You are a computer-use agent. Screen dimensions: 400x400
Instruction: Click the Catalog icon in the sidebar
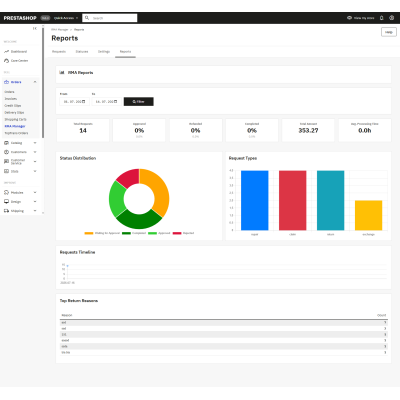click(x=6, y=143)
